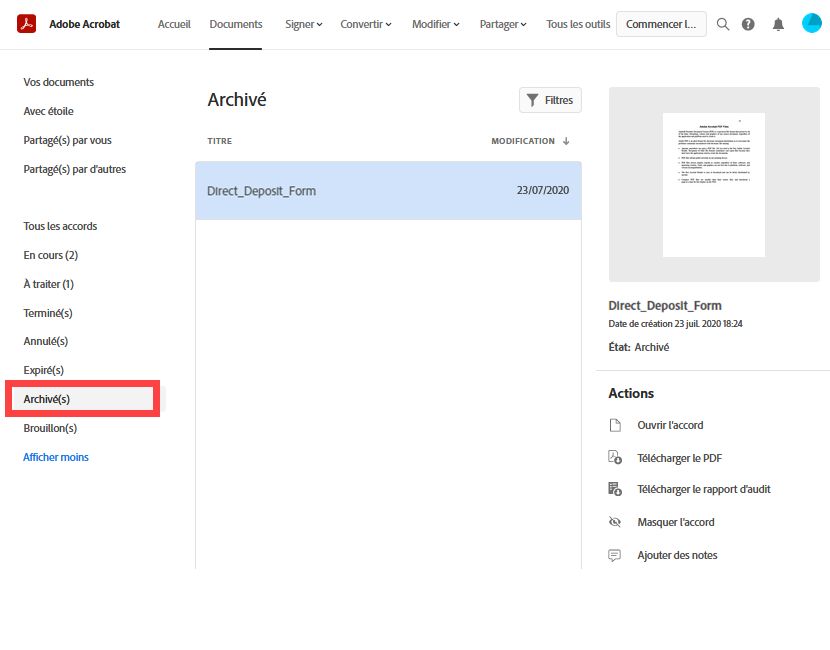The height and width of the screenshot is (650, 830).
Task: Expand the Signer dropdown menu
Action: 303,24
